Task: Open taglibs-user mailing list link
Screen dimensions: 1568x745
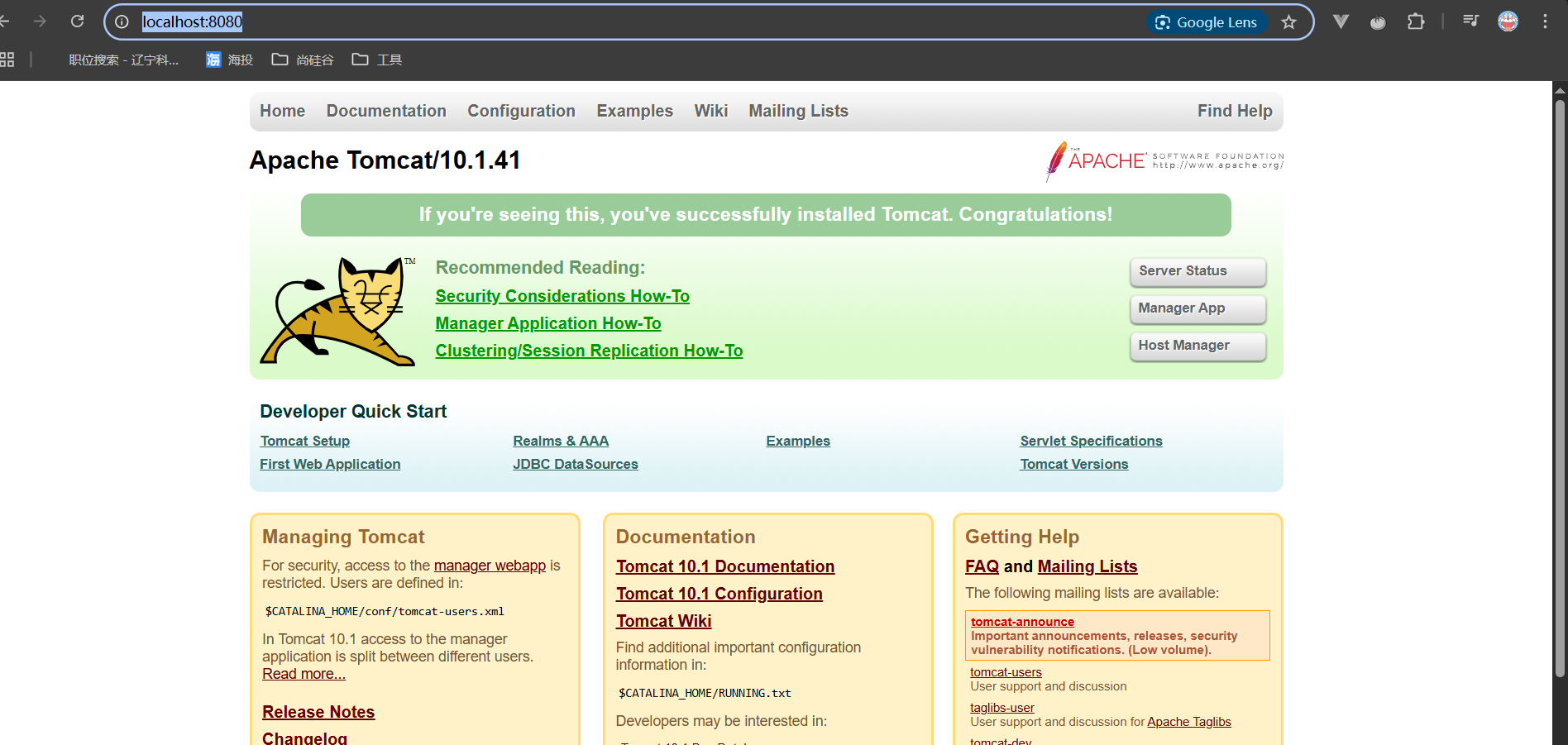Action: [1002, 708]
